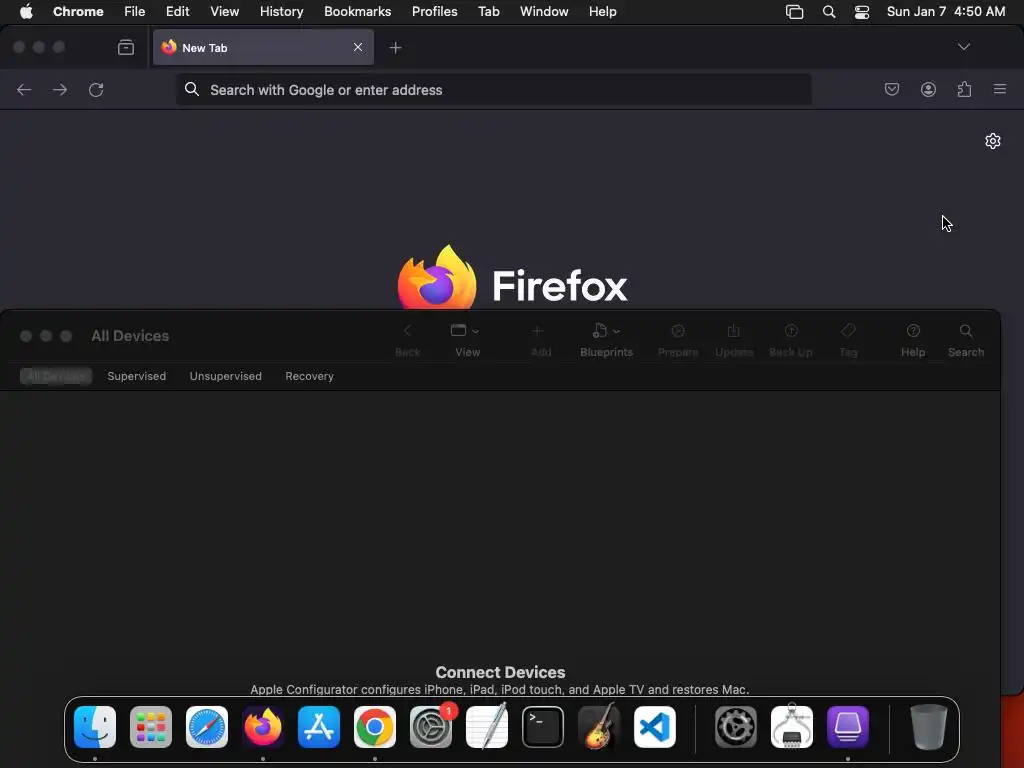
Task: Open Finder from the Dock
Action: [95, 727]
